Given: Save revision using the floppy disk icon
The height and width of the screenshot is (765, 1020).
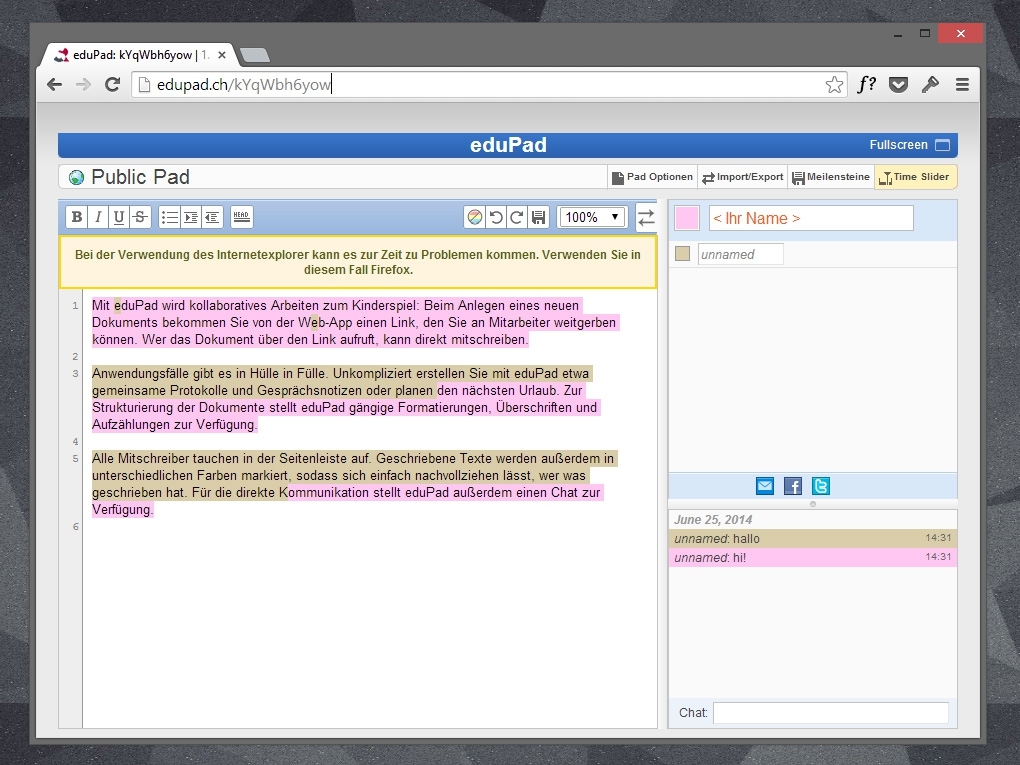Looking at the screenshot, I should [x=538, y=217].
